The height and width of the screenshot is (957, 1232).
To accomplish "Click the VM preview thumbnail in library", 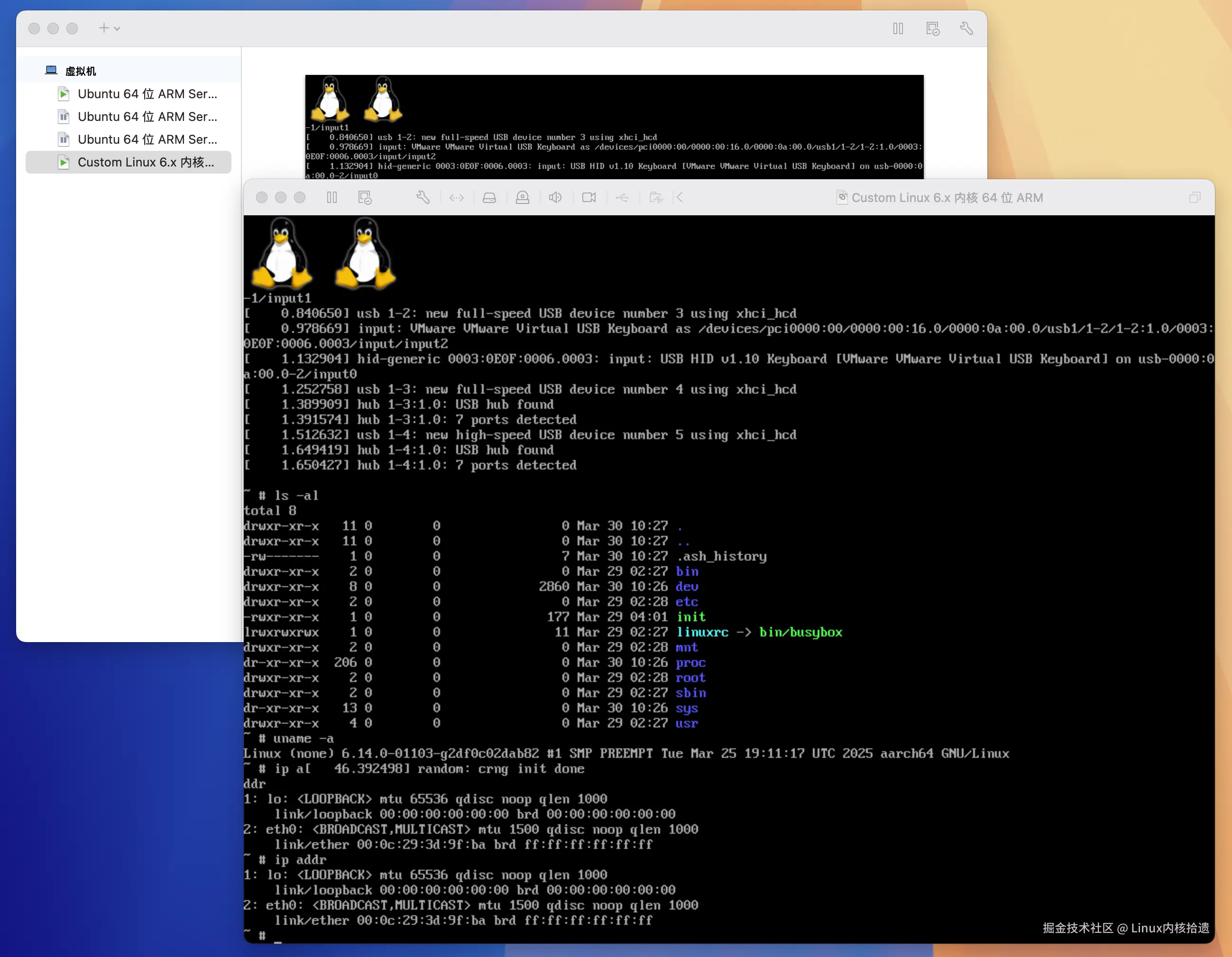I will 614,127.
